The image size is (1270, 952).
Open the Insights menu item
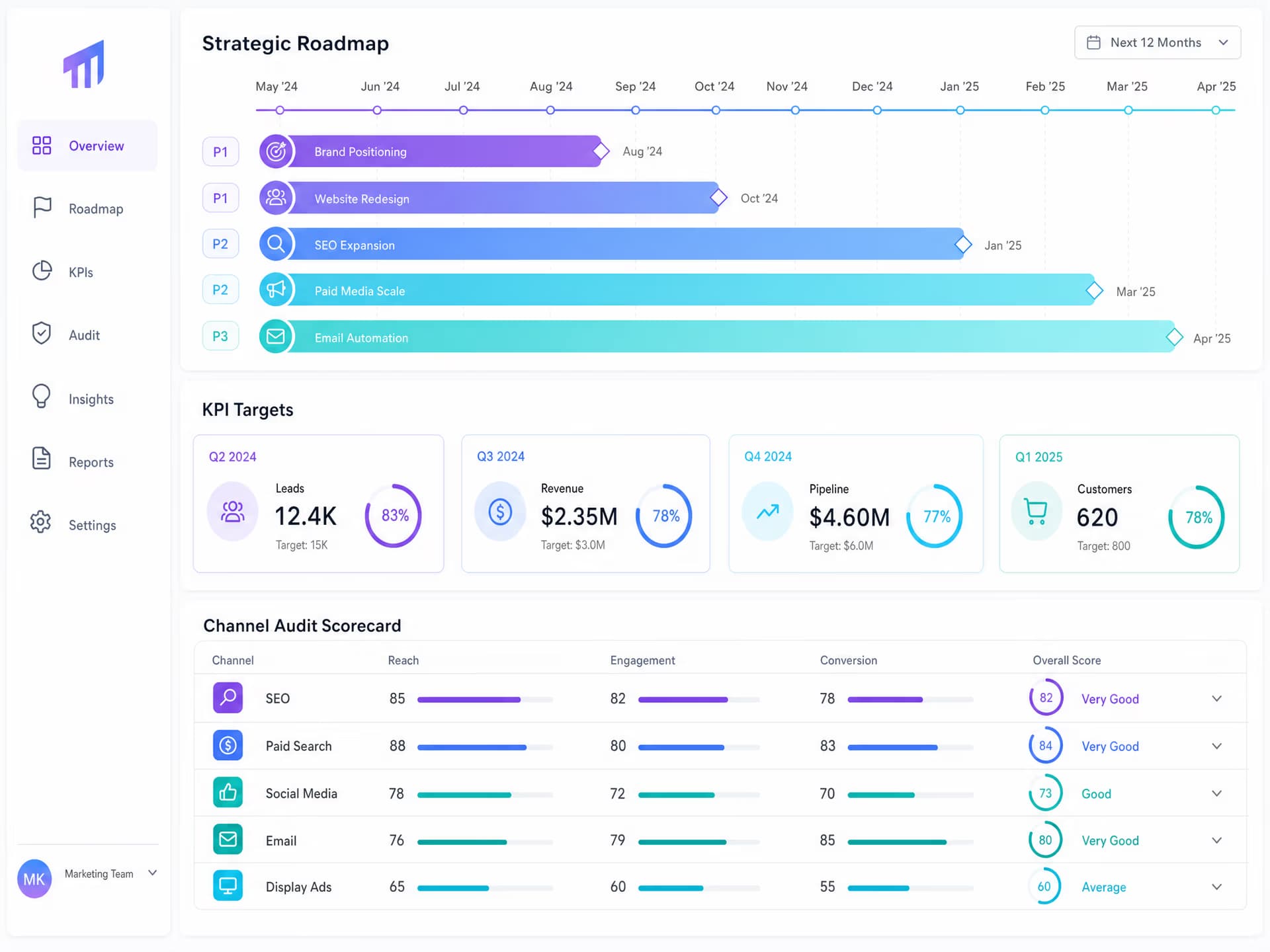pyautogui.click(x=87, y=398)
